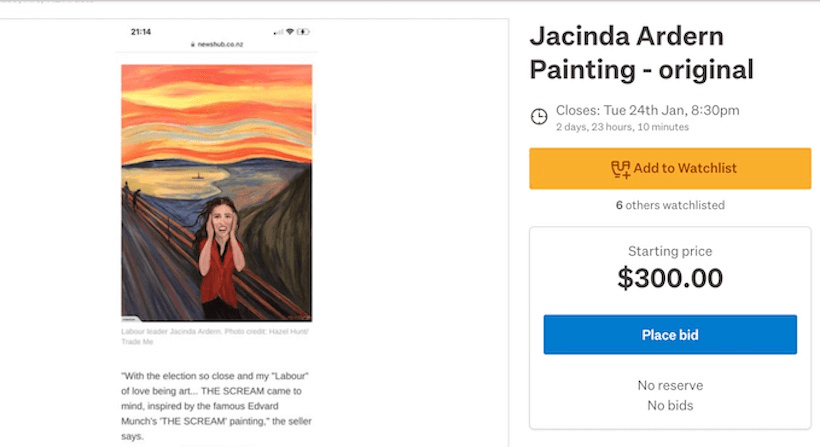Click the clock icon beside closing time

(539, 117)
